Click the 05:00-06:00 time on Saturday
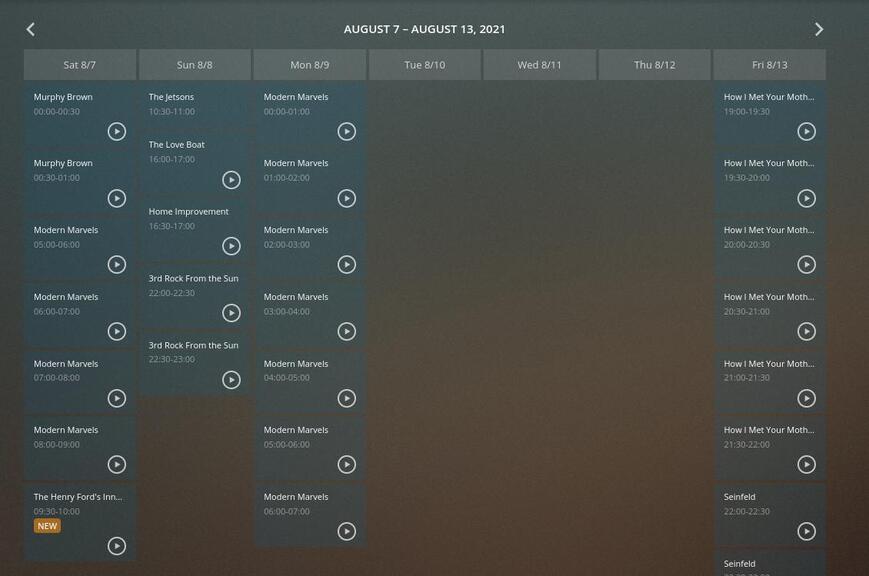The height and width of the screenshot is (576, 869). 57,244
